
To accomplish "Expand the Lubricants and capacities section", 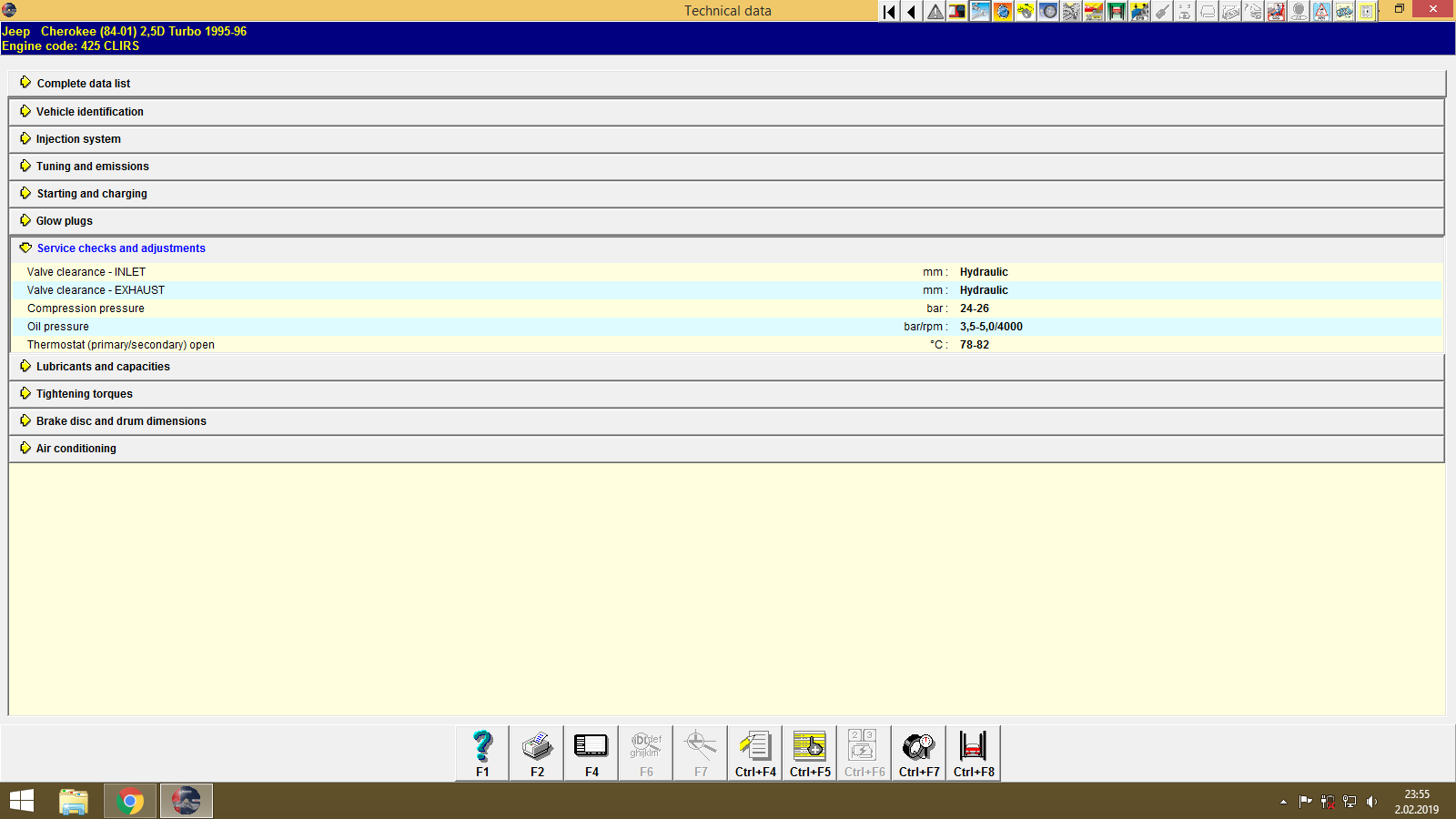I will [102, 366].
